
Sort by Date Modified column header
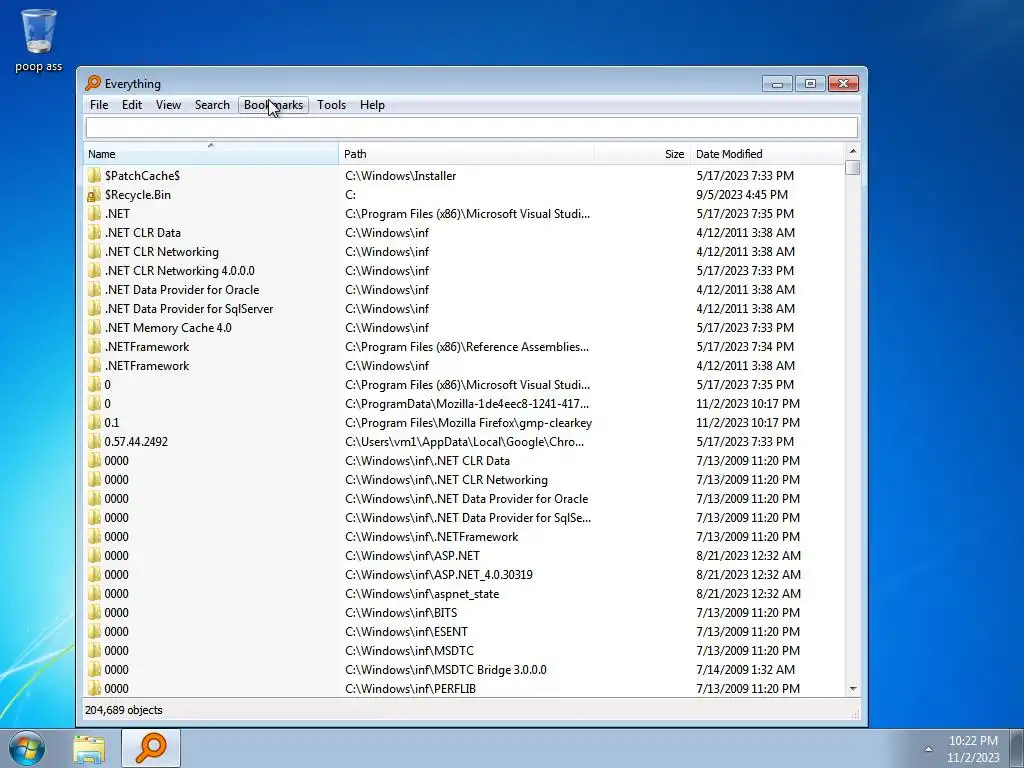(x=767, y=154)
